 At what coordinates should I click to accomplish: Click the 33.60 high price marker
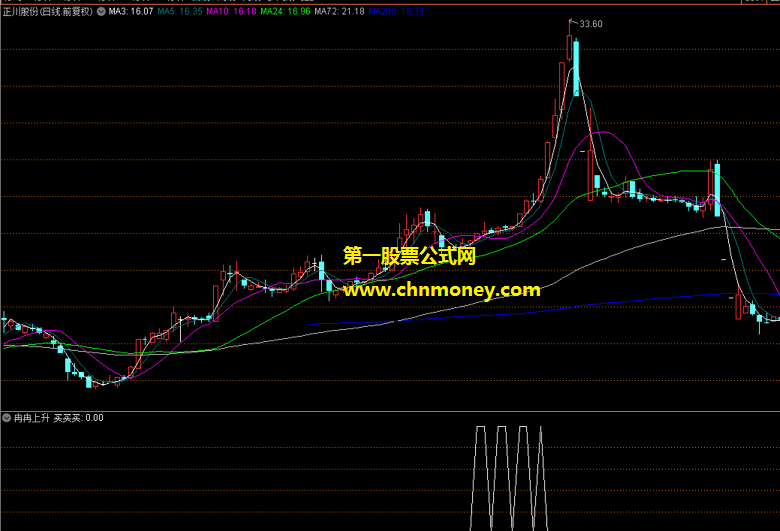coord(591,24)
